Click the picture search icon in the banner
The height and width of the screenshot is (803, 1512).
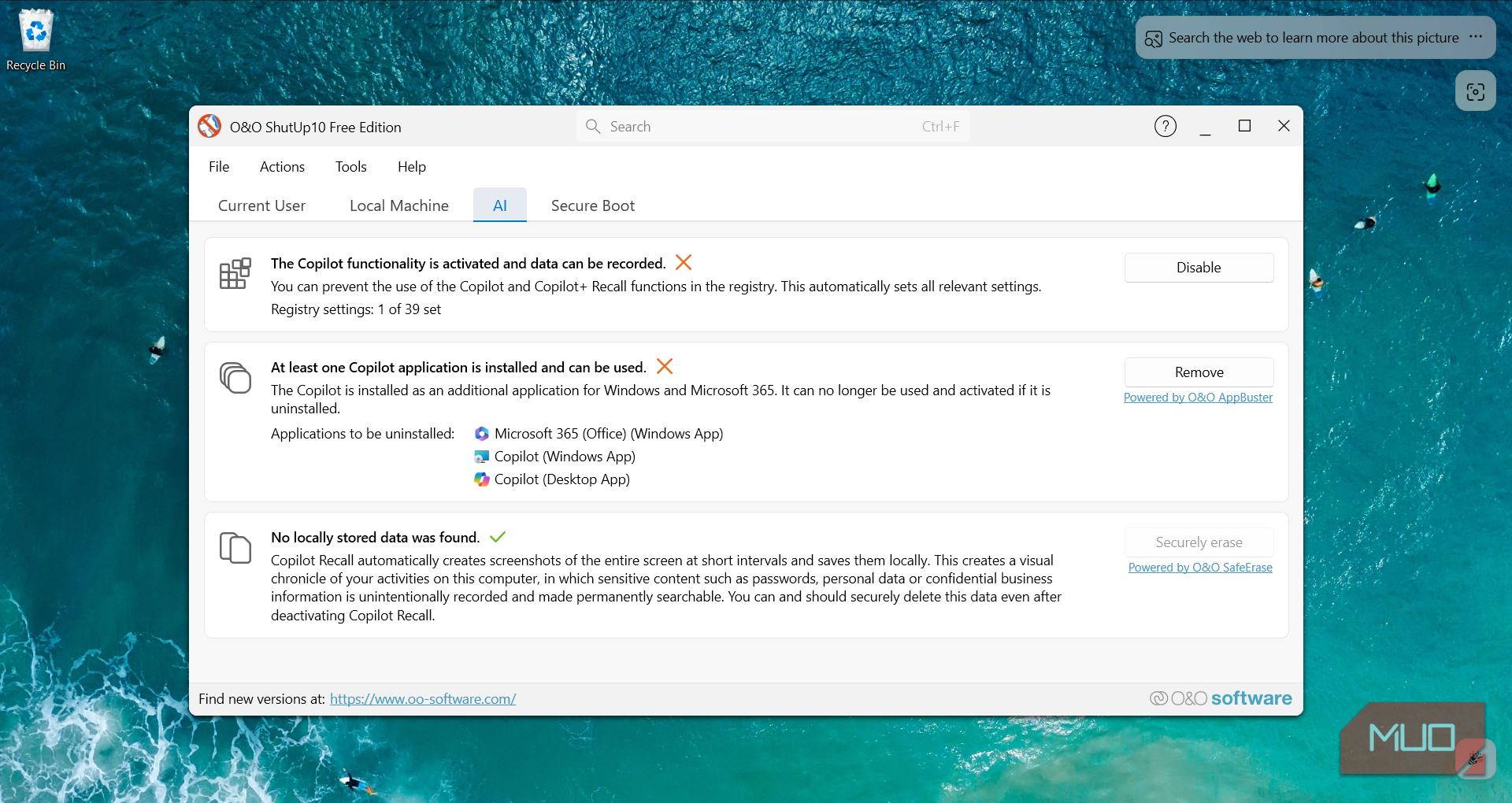(1154, 39)
